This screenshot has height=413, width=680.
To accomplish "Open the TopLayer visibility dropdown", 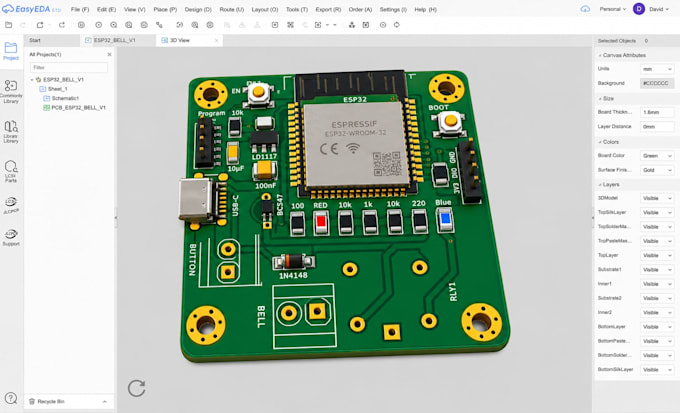I will tap(657, 256).
